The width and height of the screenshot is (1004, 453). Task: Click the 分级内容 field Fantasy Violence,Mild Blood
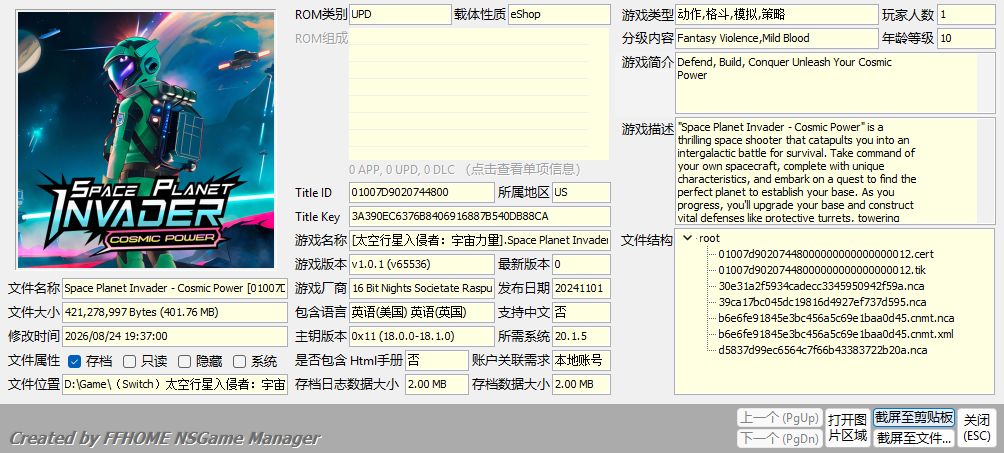click(x=777, y=38)
